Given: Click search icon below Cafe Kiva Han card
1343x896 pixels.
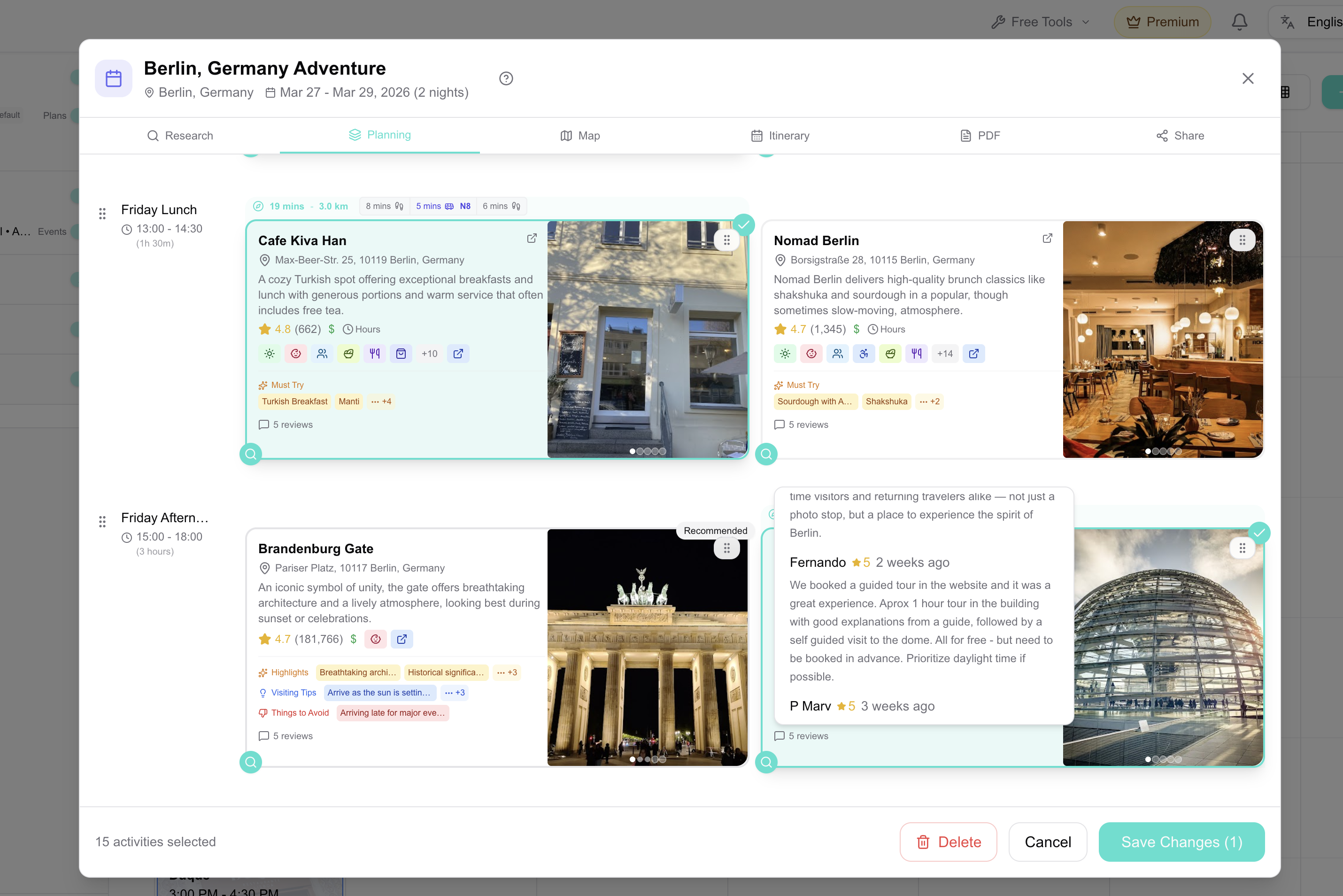Looking at the screenshot, I should (250, 454).
